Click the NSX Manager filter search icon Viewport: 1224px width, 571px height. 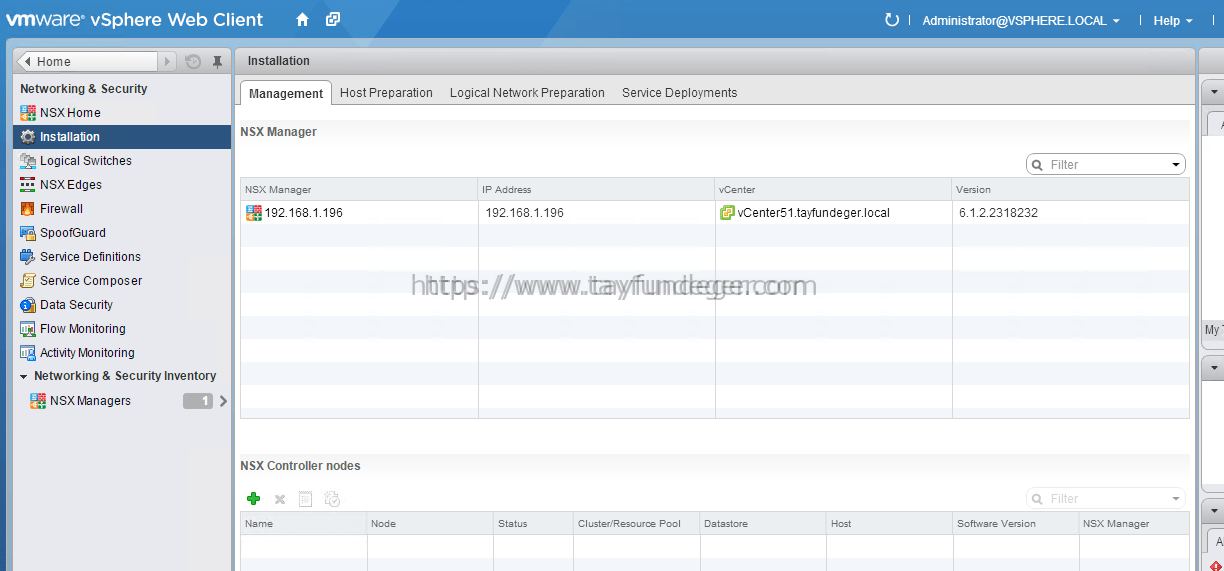tap(1038, 165)
